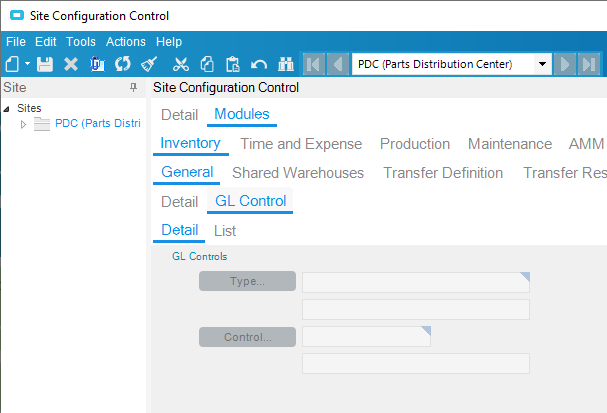
Task: Click the Undo arrow icon
Action: point(259,64)
